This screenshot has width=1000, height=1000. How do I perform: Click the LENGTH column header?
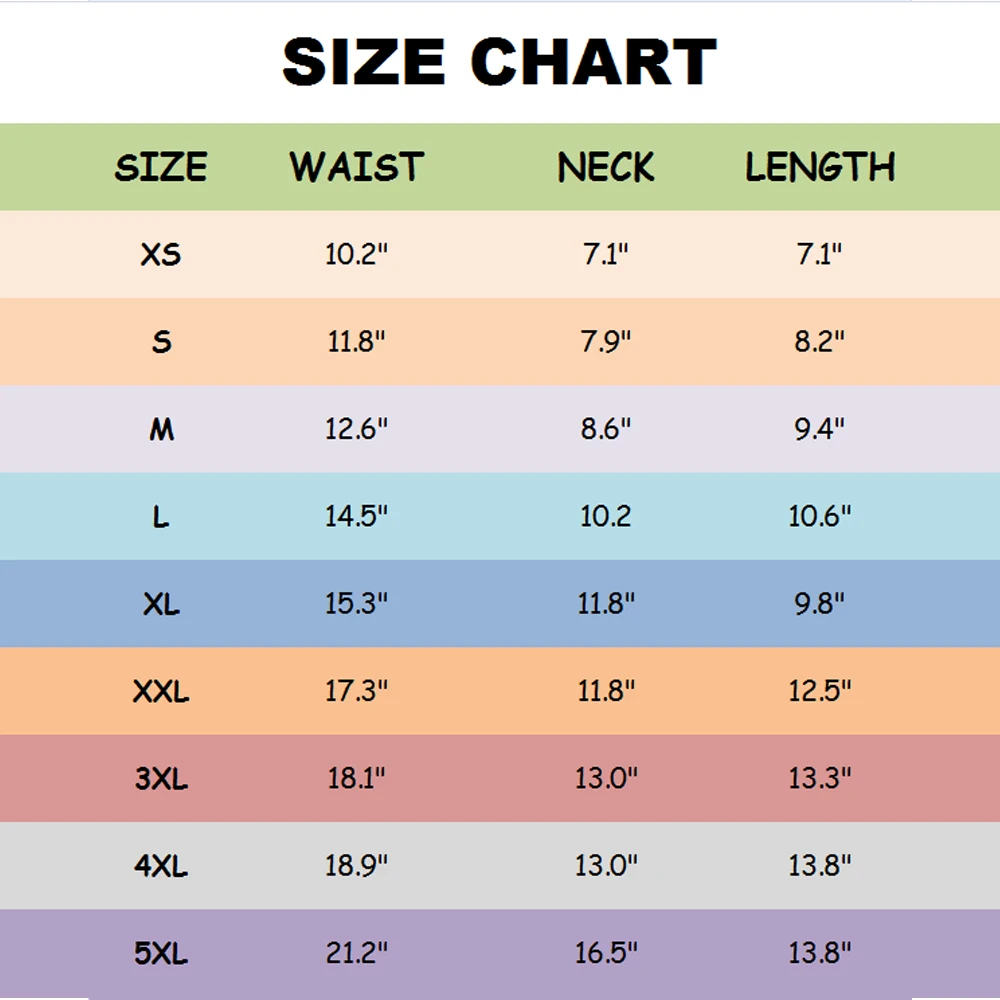tap(820, 167)
